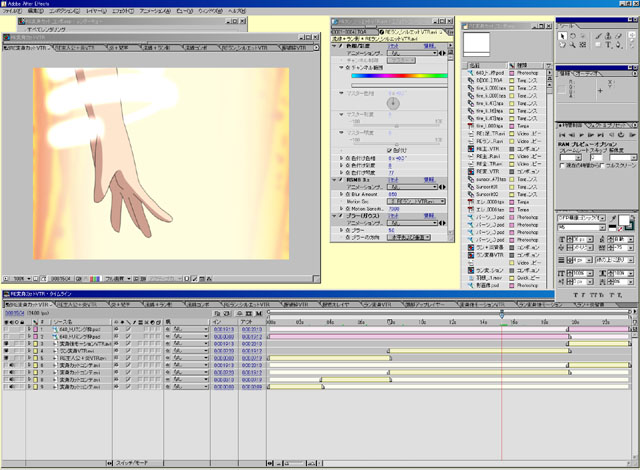The image size is (640, 470).
Task: Start RAM preview from Time Controls
Action: pyautogui.click(x=632, y=135)
